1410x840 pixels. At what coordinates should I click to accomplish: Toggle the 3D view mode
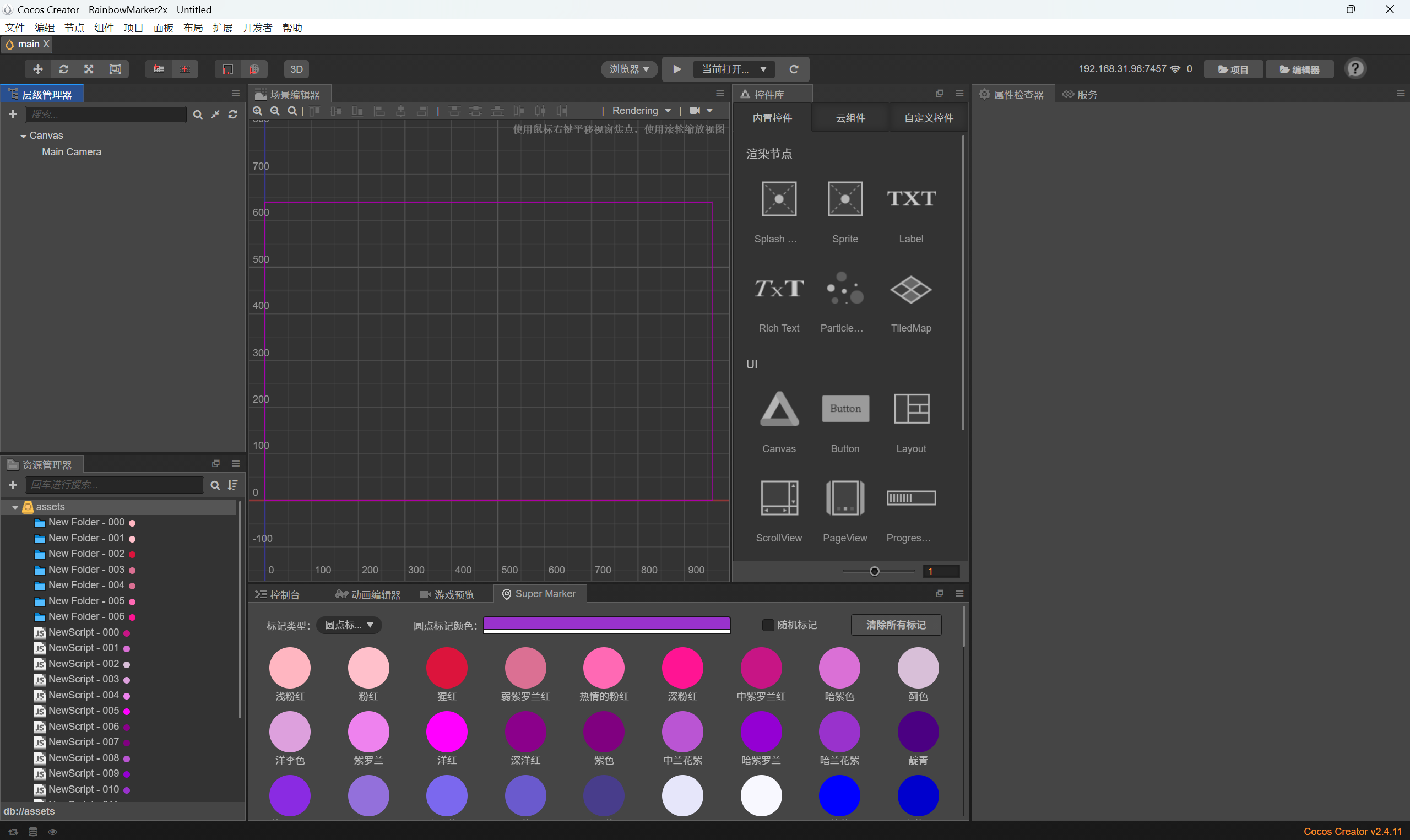coord(296,69)
